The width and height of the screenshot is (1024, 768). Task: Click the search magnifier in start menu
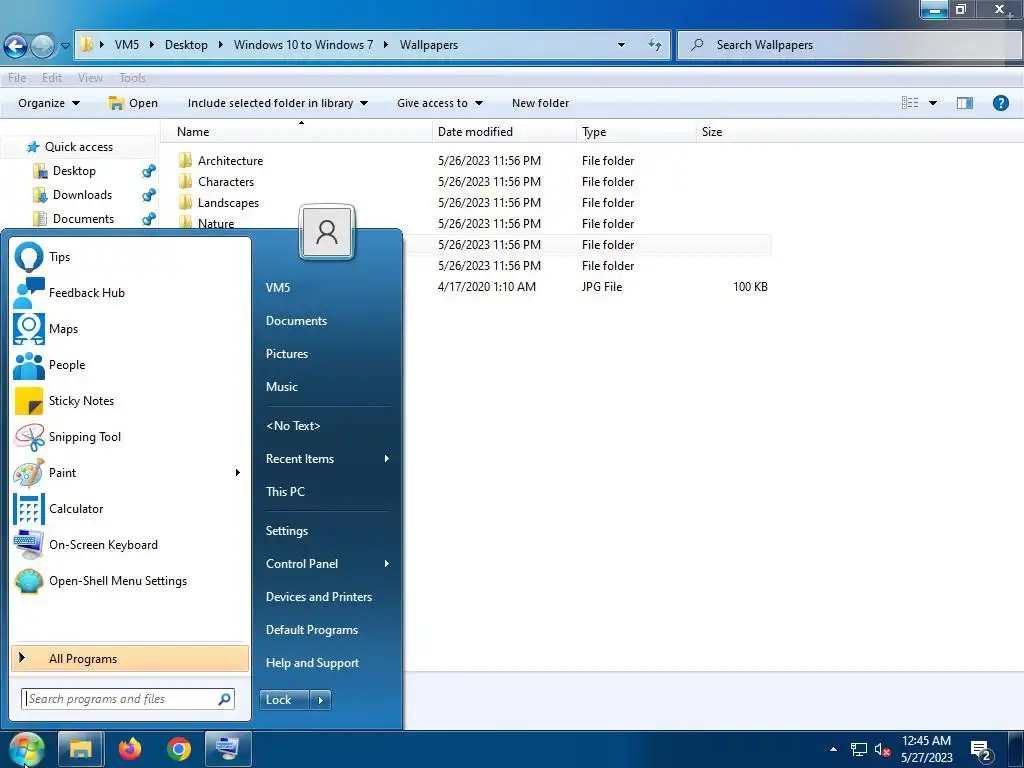[x=224, y=699]
